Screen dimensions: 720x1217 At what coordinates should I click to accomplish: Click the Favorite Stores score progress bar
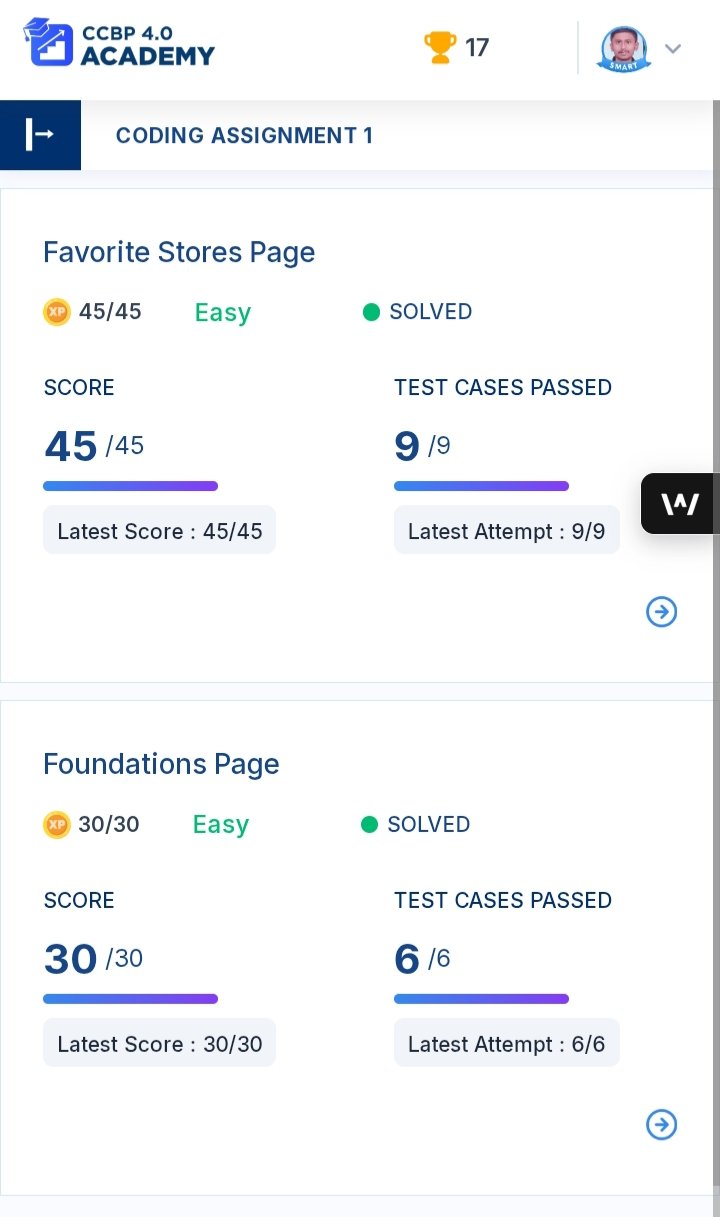130,486
